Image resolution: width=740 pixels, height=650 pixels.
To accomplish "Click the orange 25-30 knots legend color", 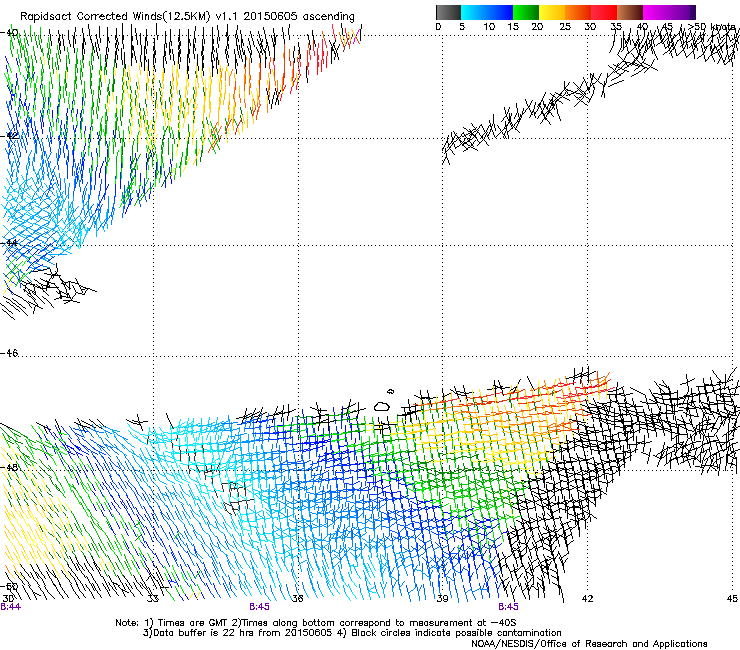I will tap(578, 12).
